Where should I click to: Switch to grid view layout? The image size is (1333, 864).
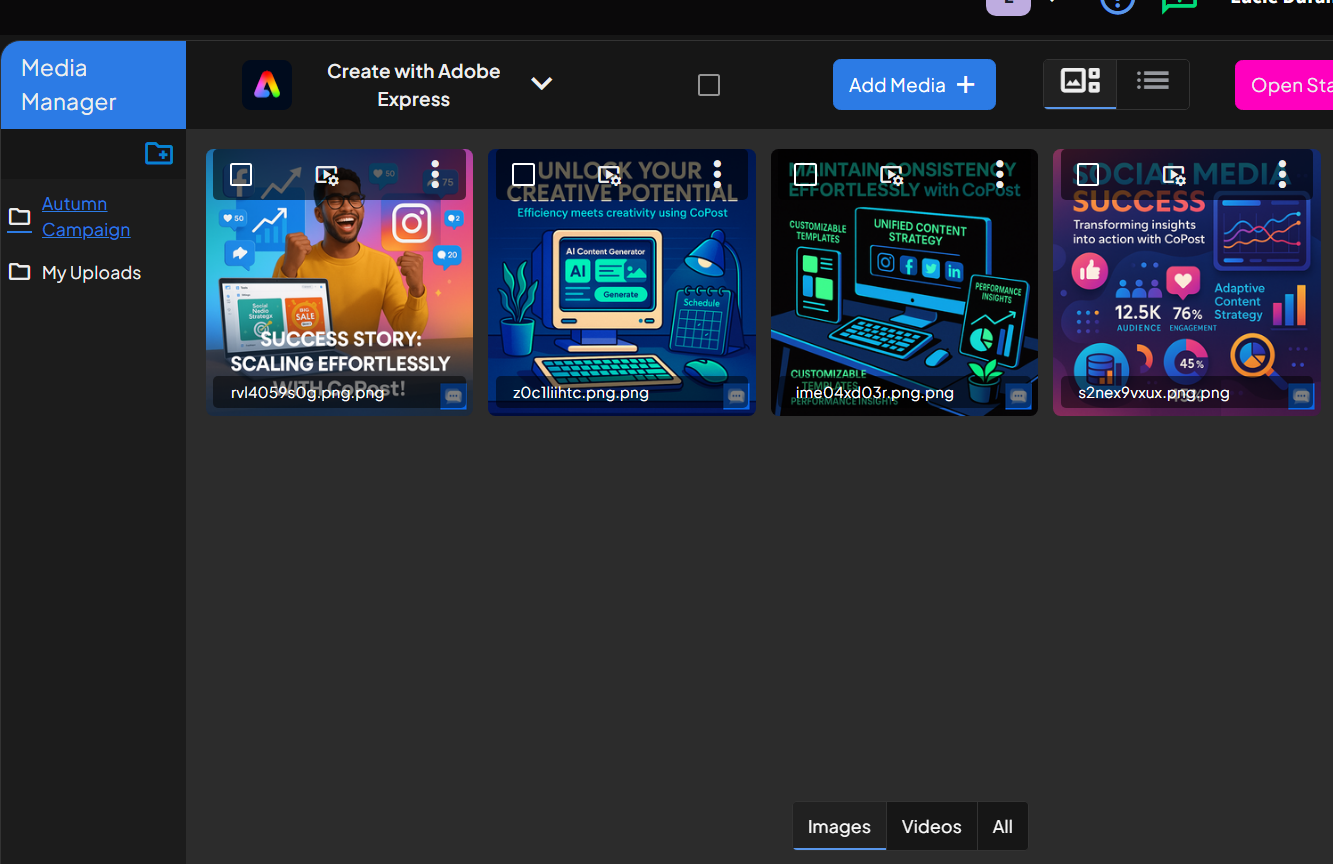[x=1080, y=82]
